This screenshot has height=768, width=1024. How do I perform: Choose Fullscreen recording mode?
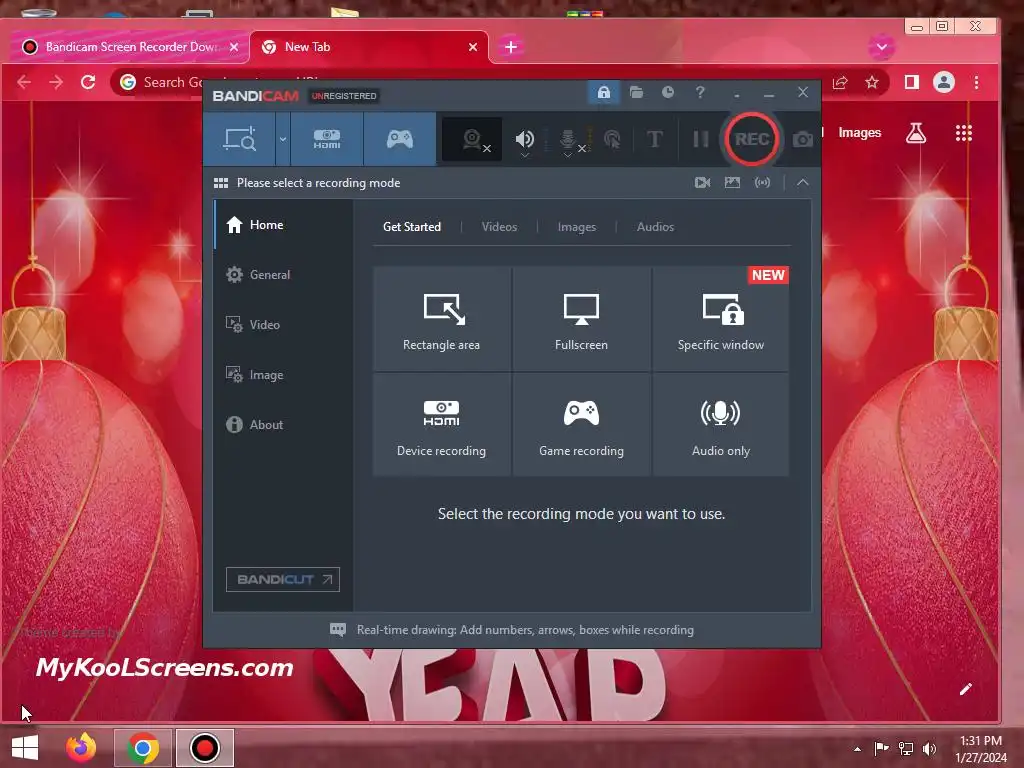[581, 319]
